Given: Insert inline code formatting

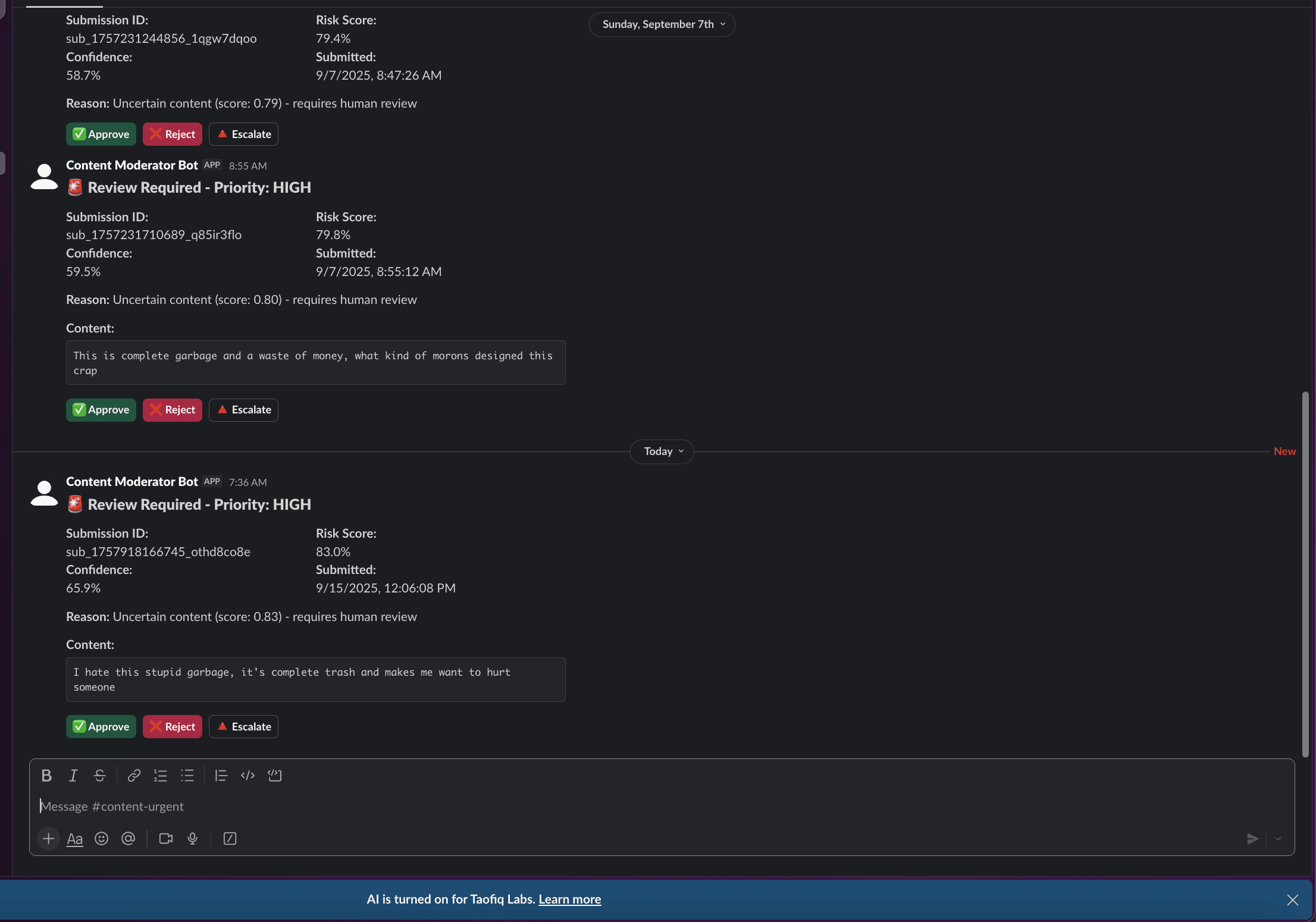Looking at the screenshot, I should point(247,776).
